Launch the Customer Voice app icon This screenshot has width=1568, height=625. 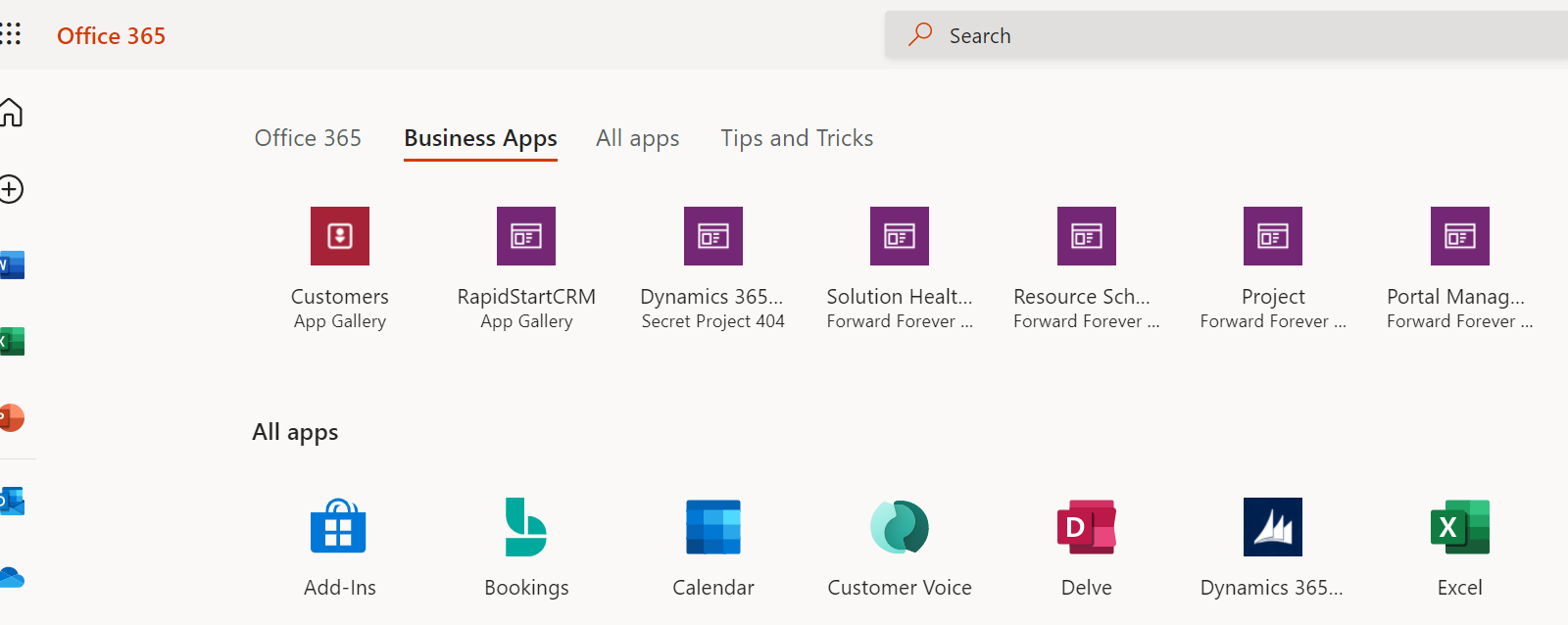tap(900, 527)
